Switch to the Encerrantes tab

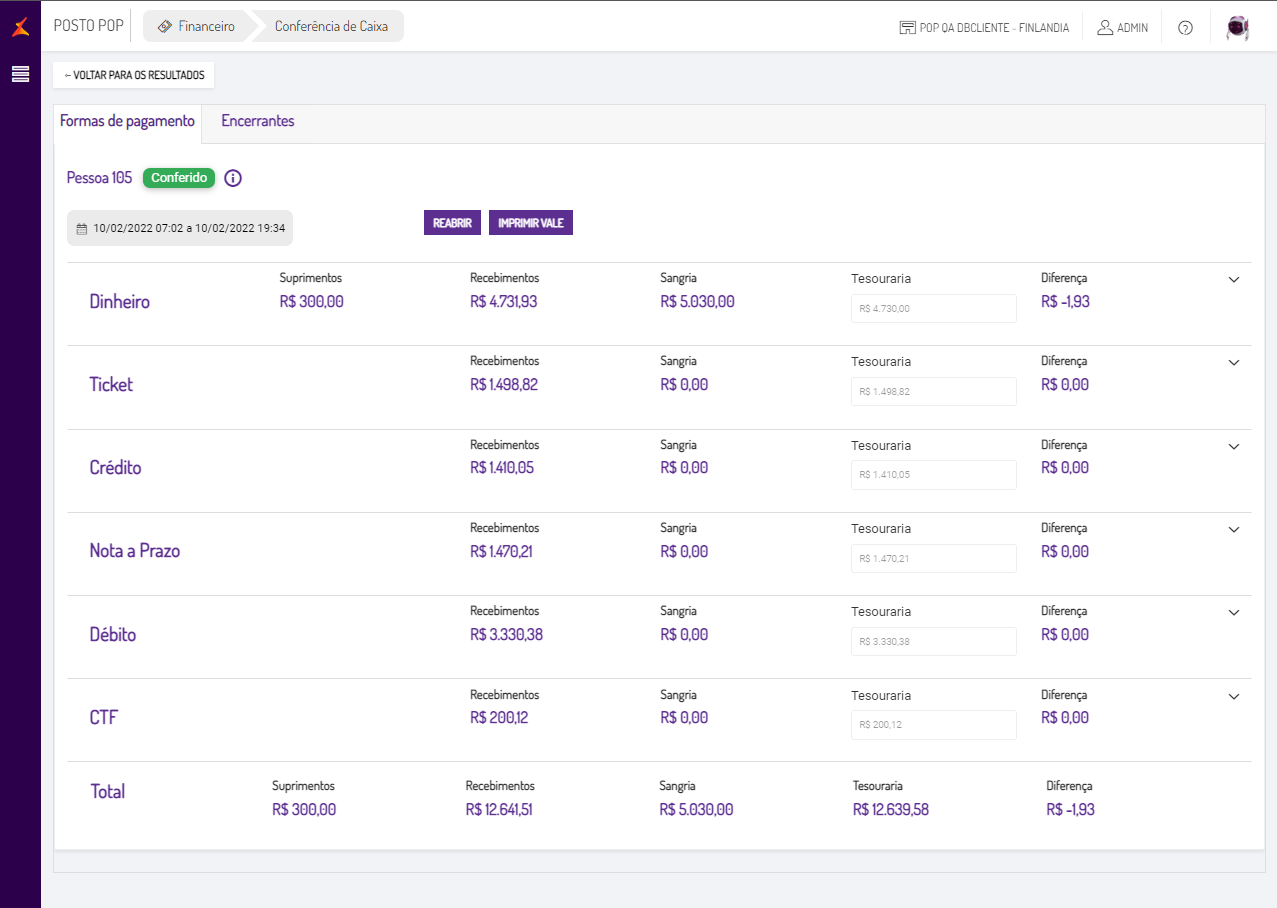(258, 121)
